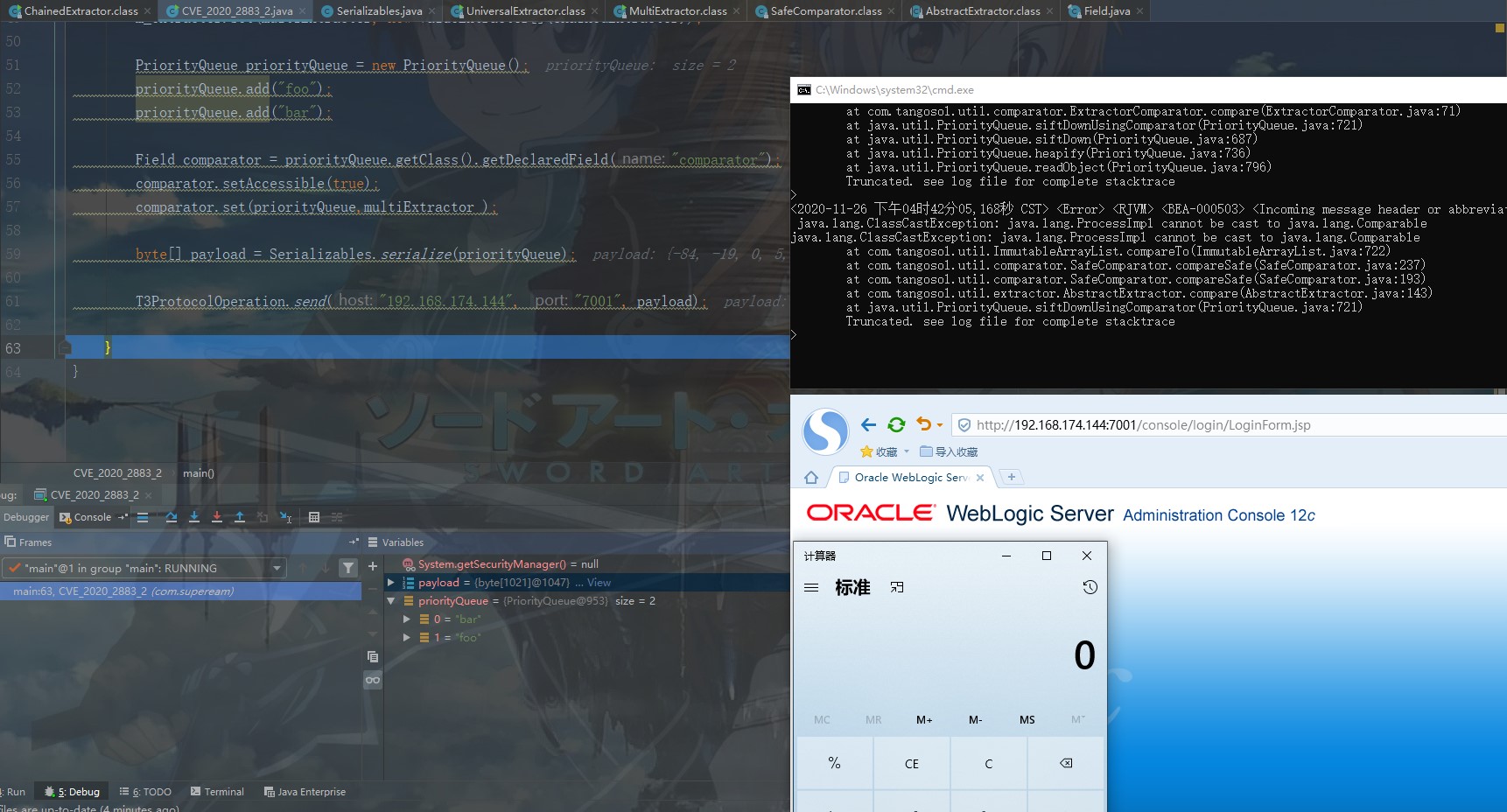Click the browser orange undo icon
This screenshot has height=812, width=1507.
point(924,424)
